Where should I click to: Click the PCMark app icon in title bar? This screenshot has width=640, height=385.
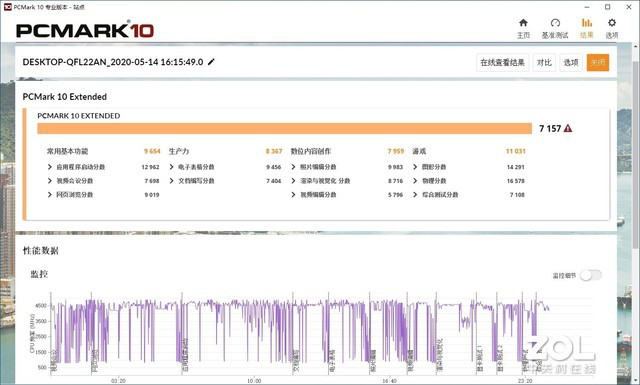tap(7, 7)
